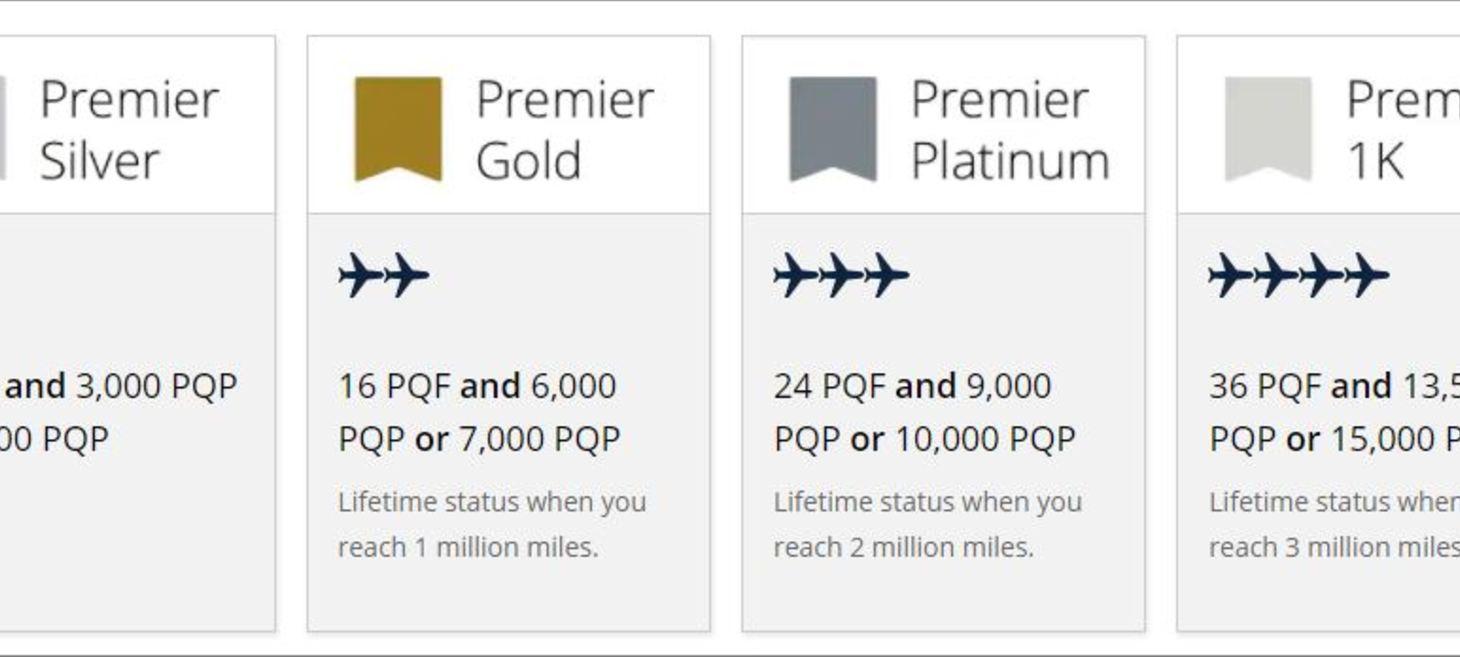Select the Premier Silver heading

(129, 130)
